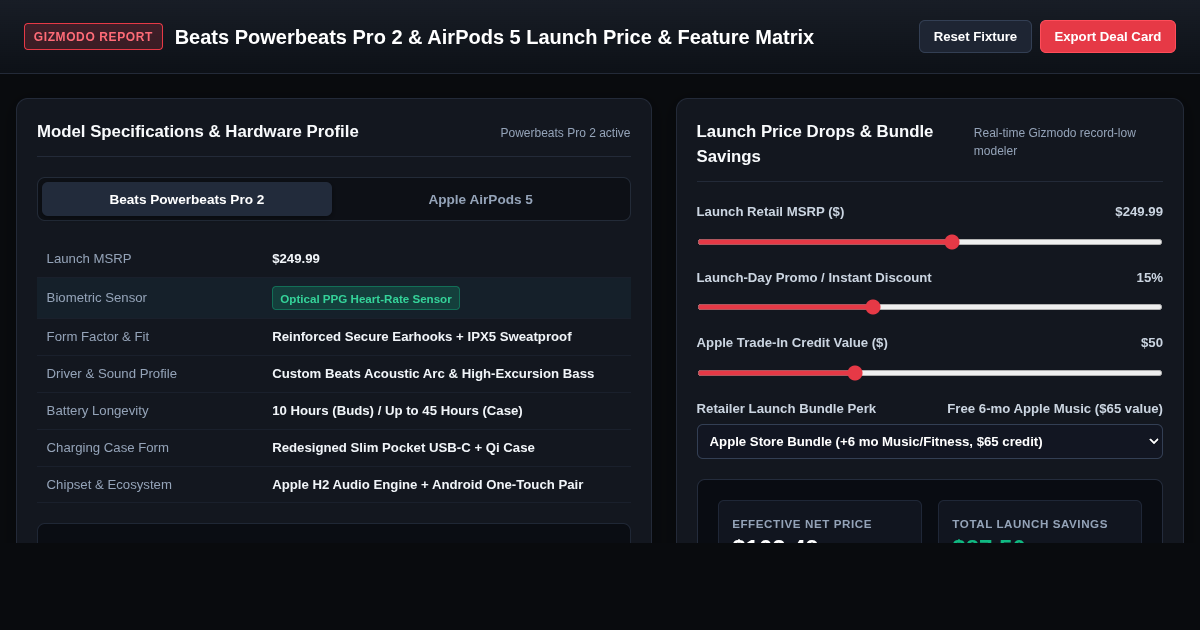
Task: Click the Retailer Launch Bundle Perk label
Action: [x=786, y=409]
